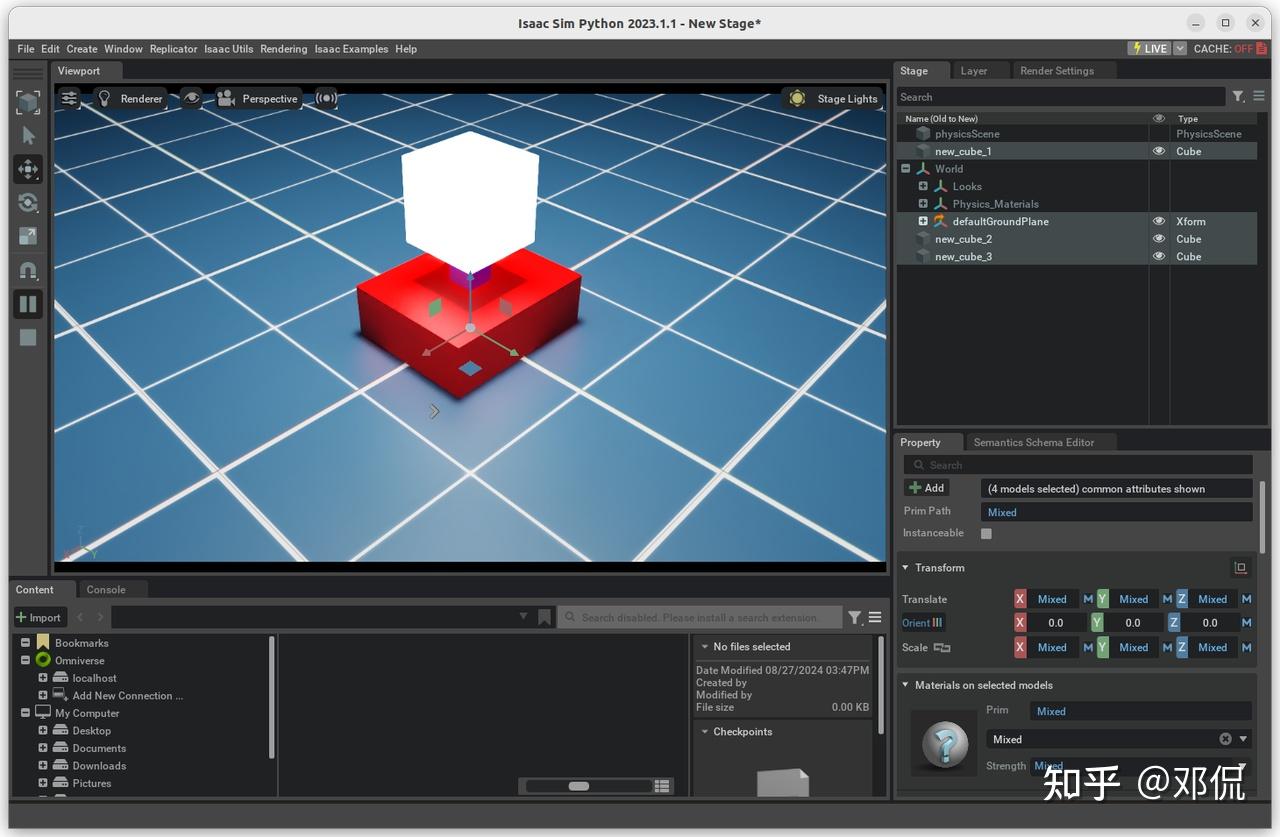Image resolution: width=1280 pixels, height=837 pixels.
Task: Open the Replicator menu
Action: coord(173,48)
